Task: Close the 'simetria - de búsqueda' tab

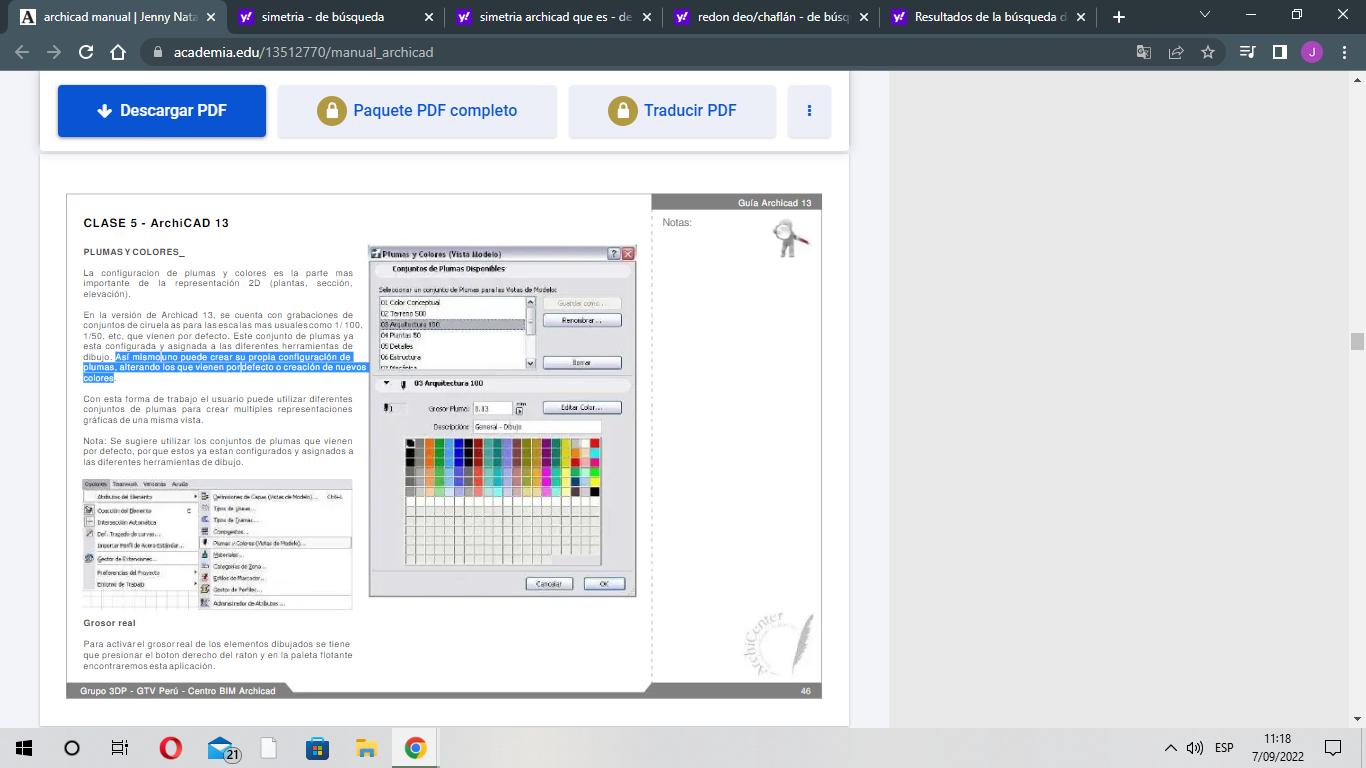Action: tap(429, 17)
